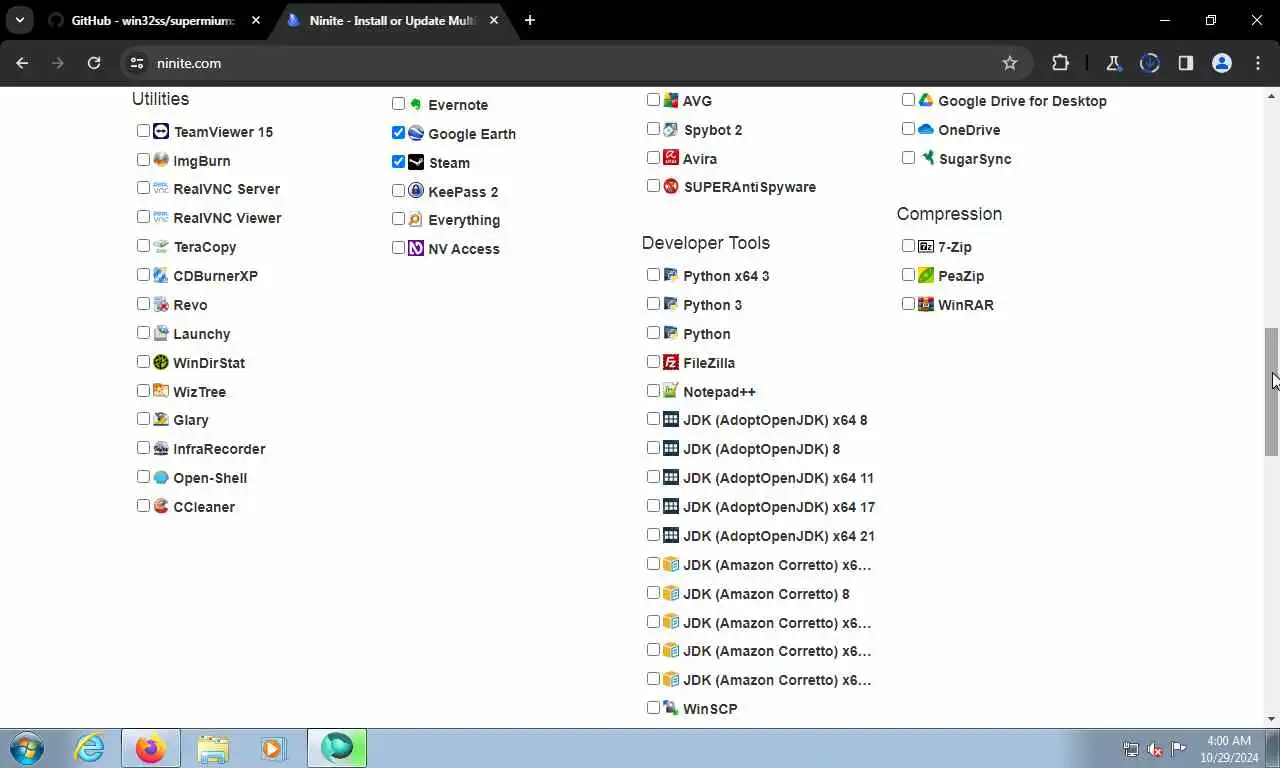The width and height of the screenshot is (1280, 768).
Task: Click the FileZilla icon
Action: pos(671,362)
